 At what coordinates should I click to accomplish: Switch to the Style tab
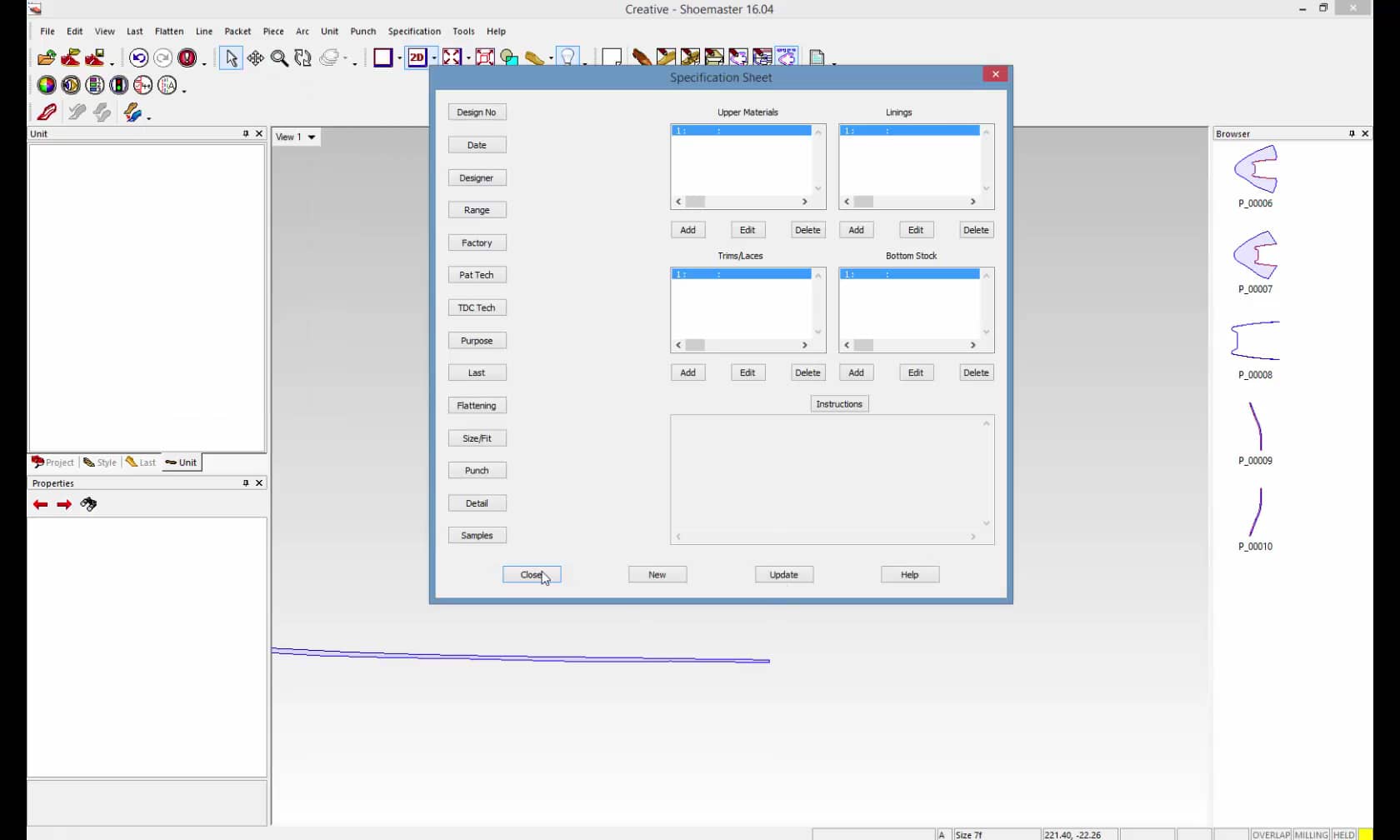[100, 462]
